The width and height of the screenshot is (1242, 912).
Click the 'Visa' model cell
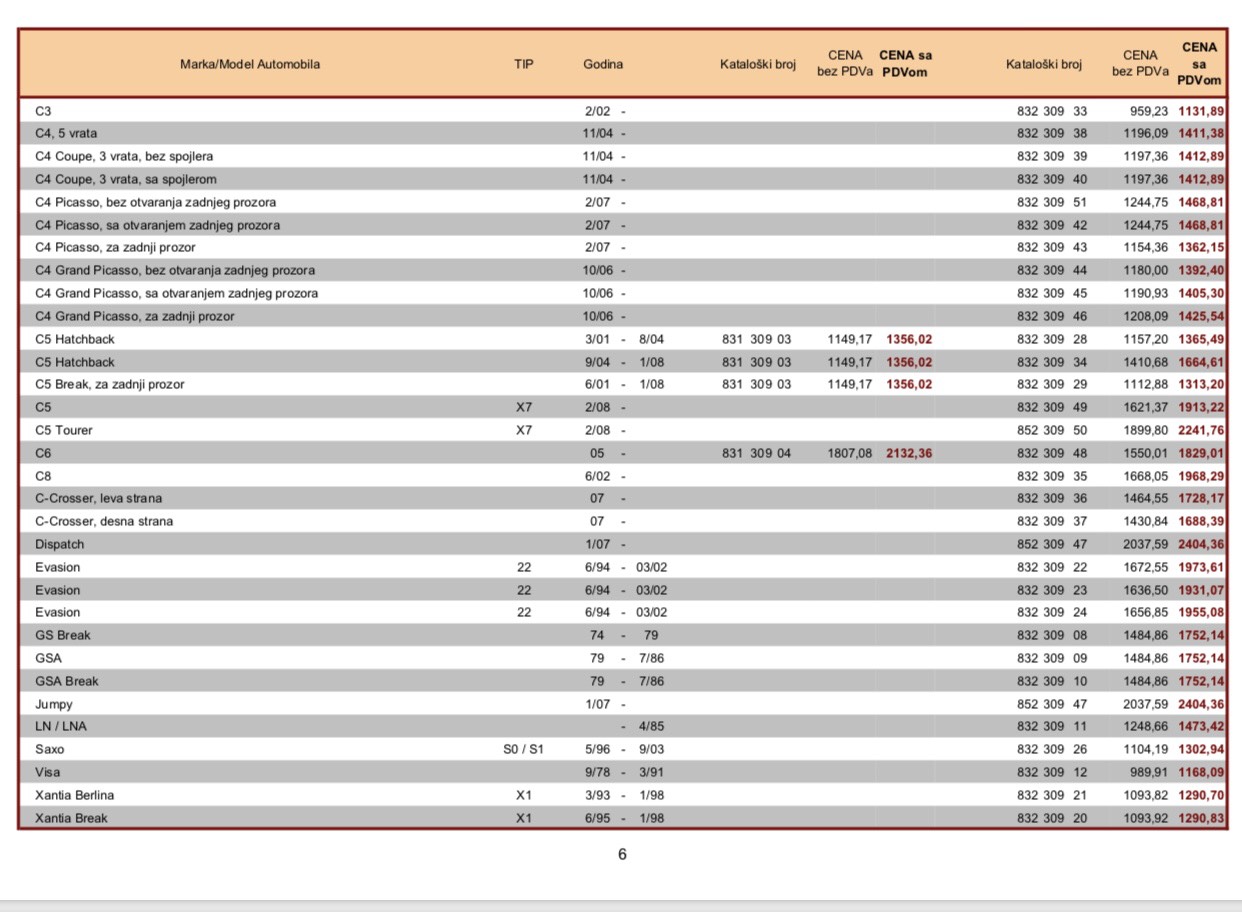pos(48,772)
